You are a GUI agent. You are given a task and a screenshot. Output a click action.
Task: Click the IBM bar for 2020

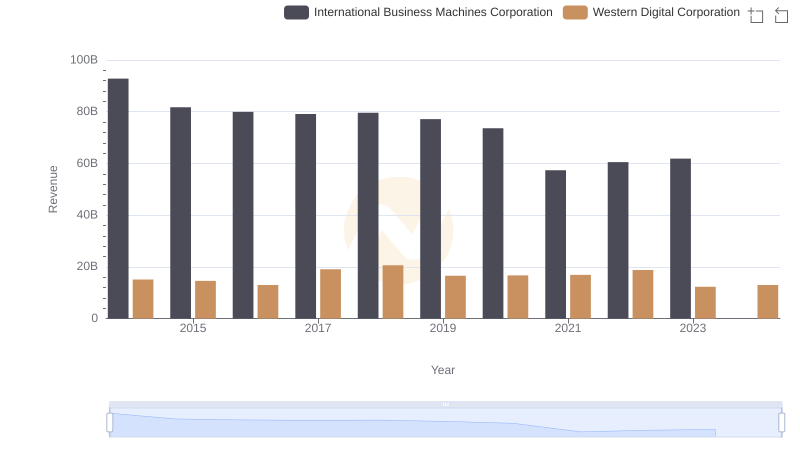[493, 223]
